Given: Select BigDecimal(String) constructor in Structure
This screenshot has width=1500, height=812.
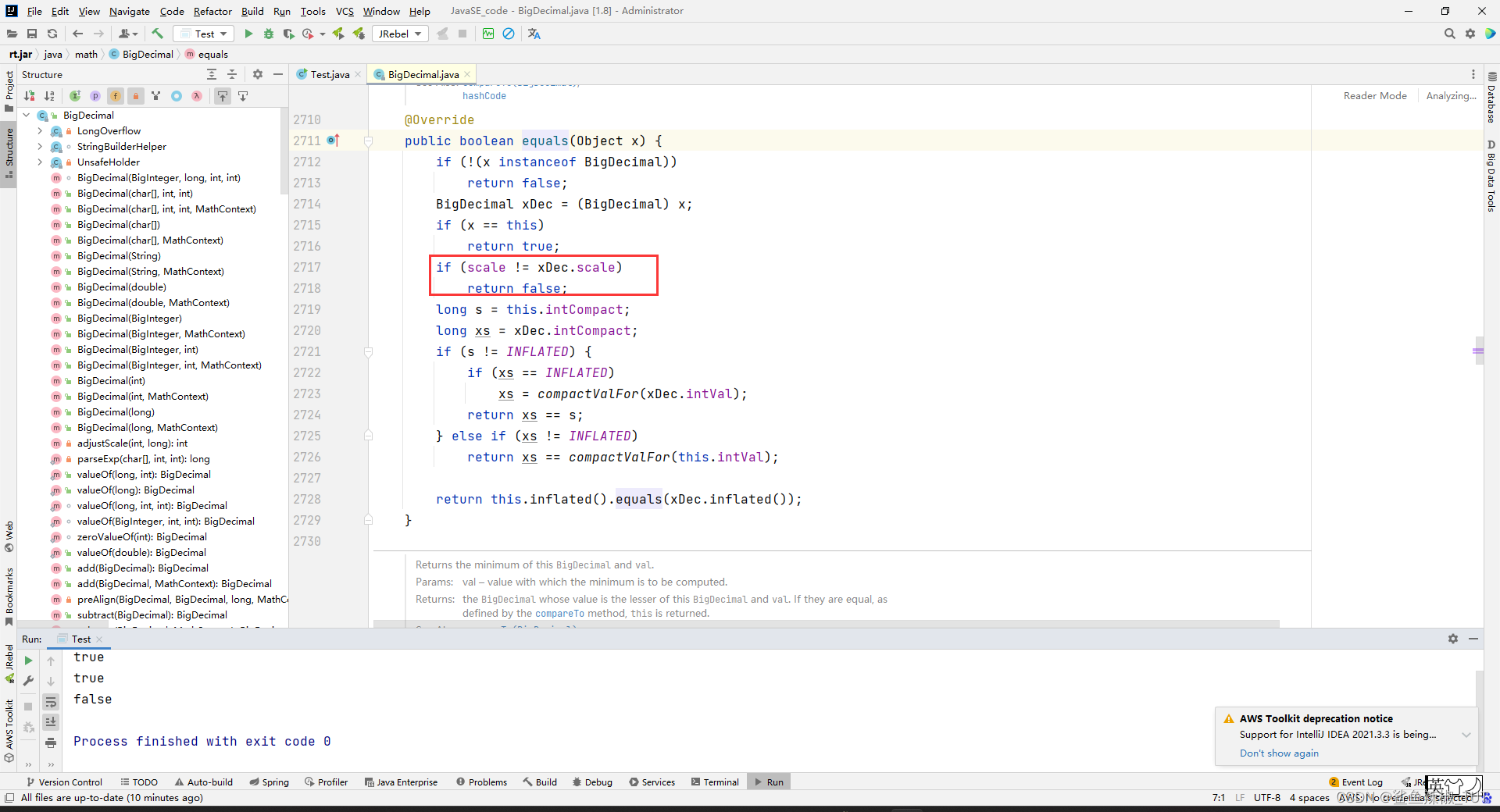Looking at the screenshot, I should tap(119, 255).
